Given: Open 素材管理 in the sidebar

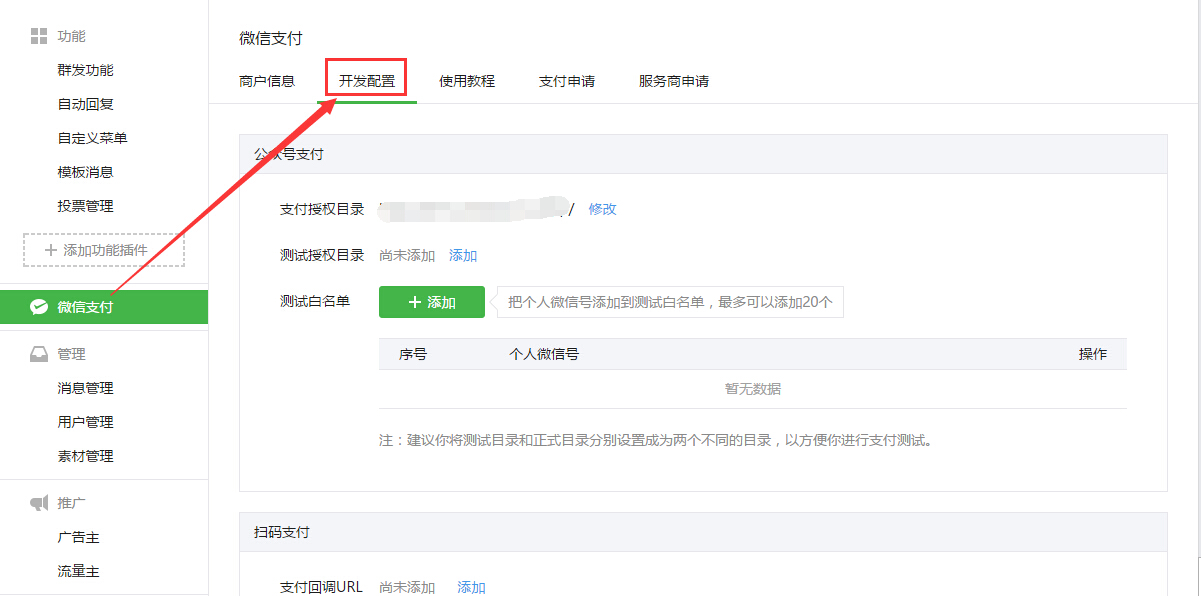Looking at the screenshot, I should 86,456.
